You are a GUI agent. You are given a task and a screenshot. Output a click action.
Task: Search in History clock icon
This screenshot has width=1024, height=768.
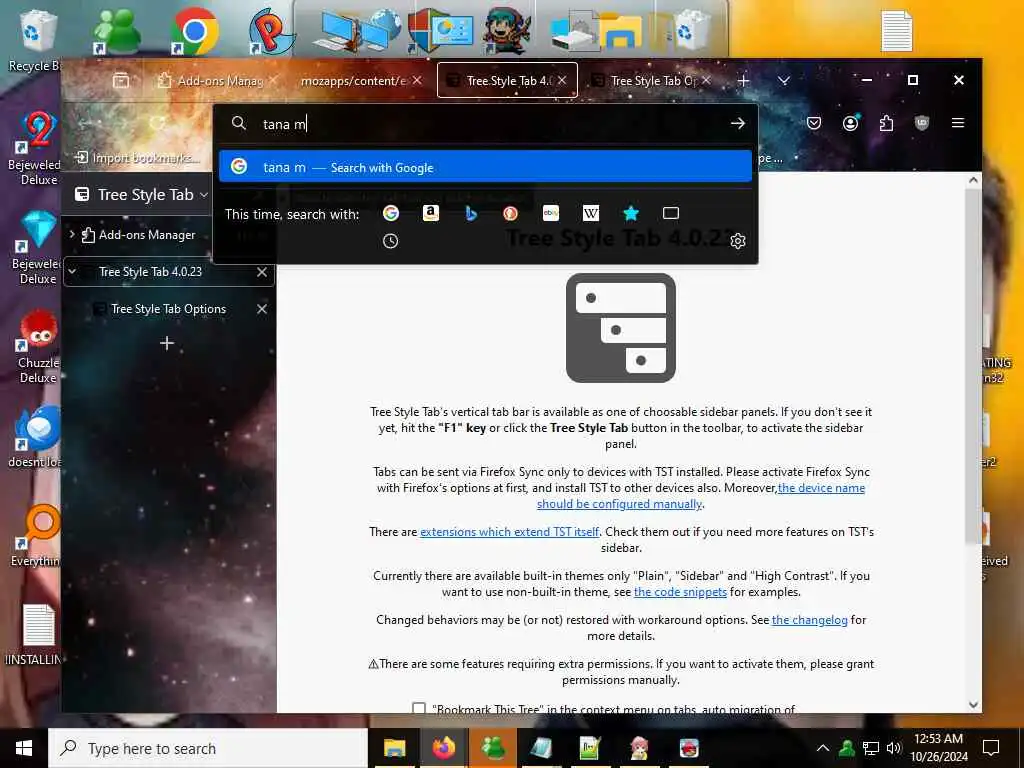point(391,241)
